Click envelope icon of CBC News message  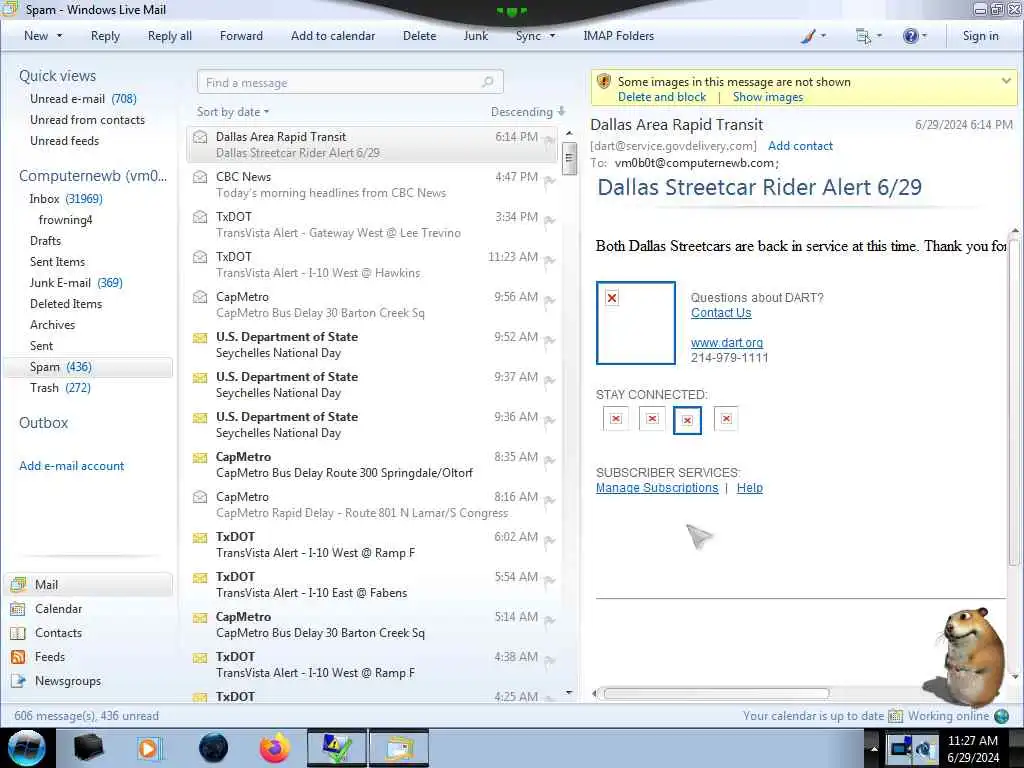200,177
